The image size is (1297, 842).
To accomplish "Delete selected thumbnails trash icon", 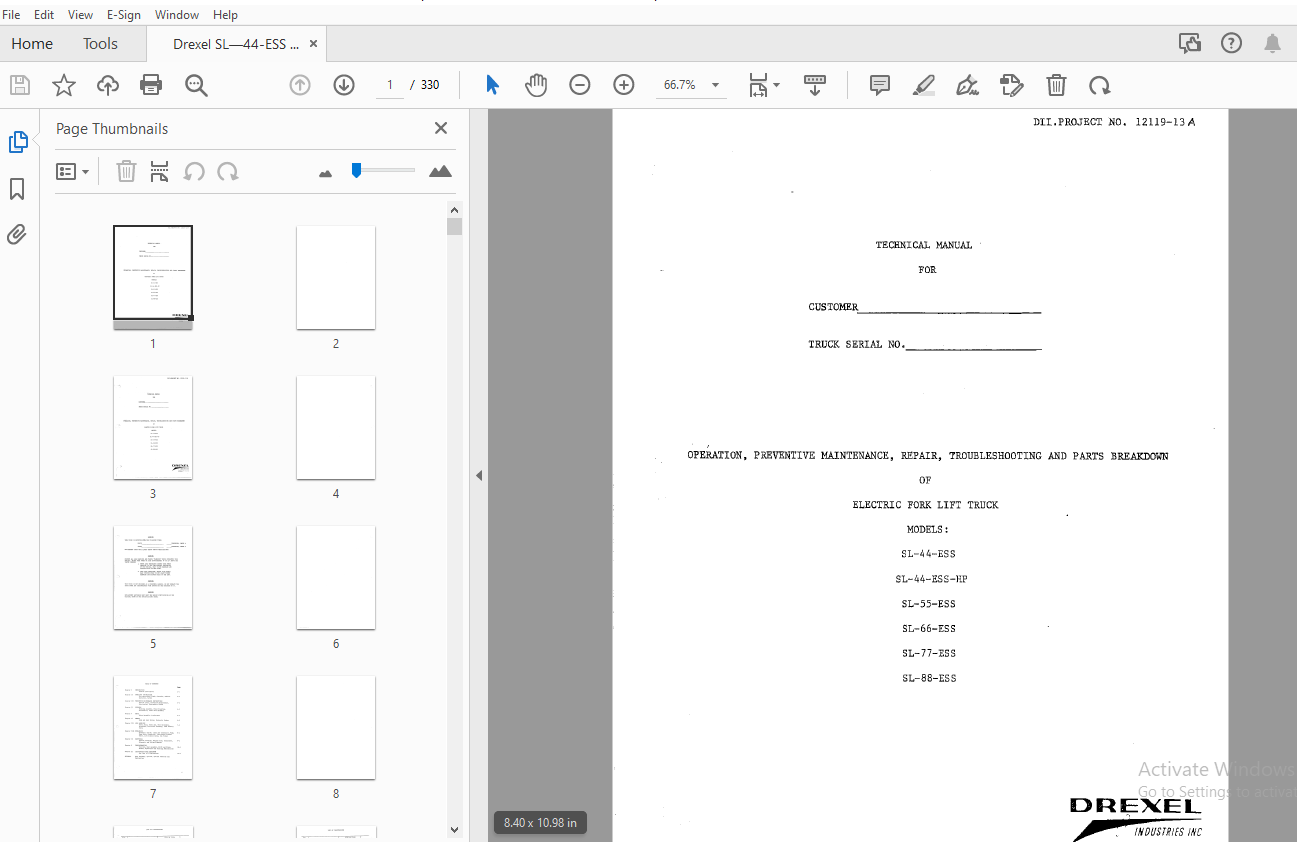I will 126,172.
